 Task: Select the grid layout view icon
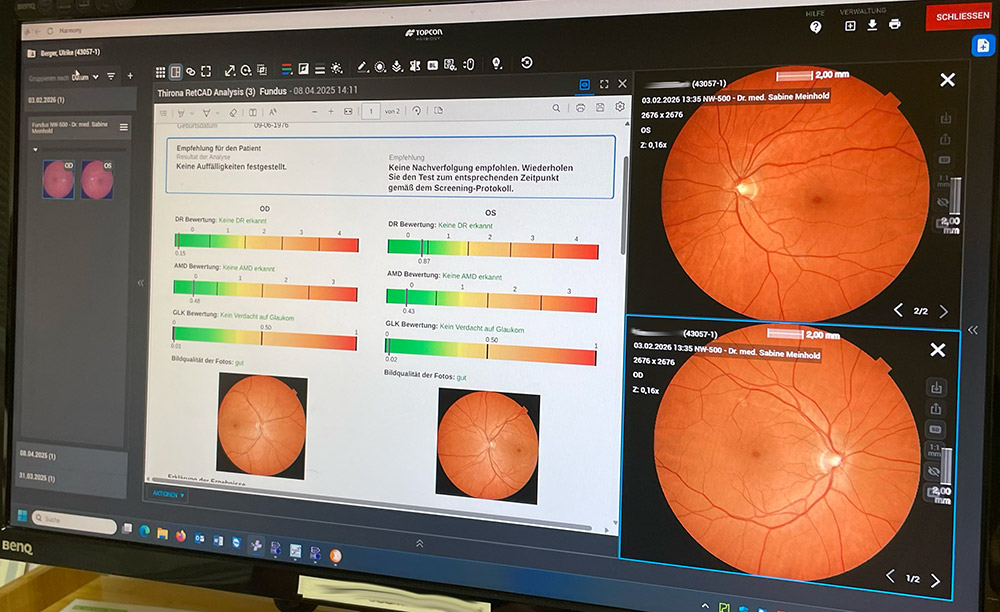click(160, 72)
